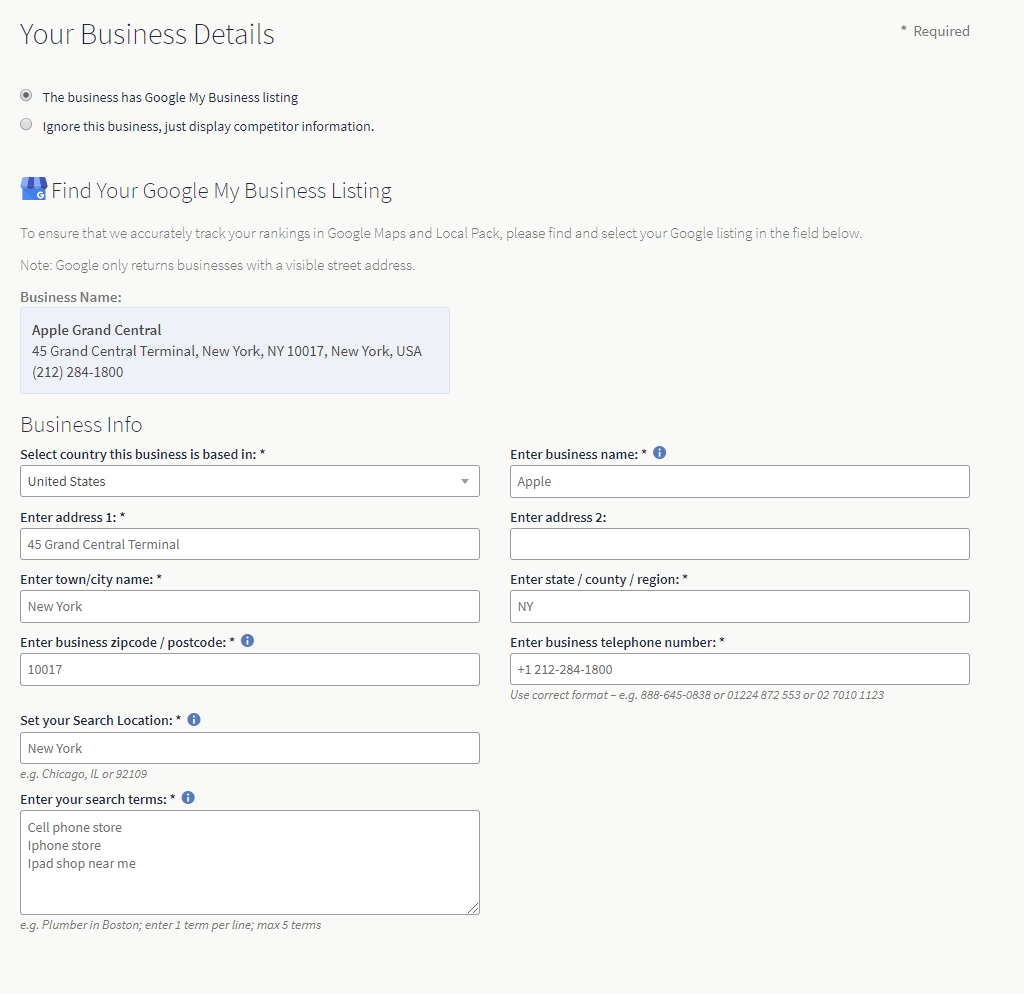This screenshot has height=994, width=1024.
Task: Click the 'Business Name:' label
Action: coord(71,297)
